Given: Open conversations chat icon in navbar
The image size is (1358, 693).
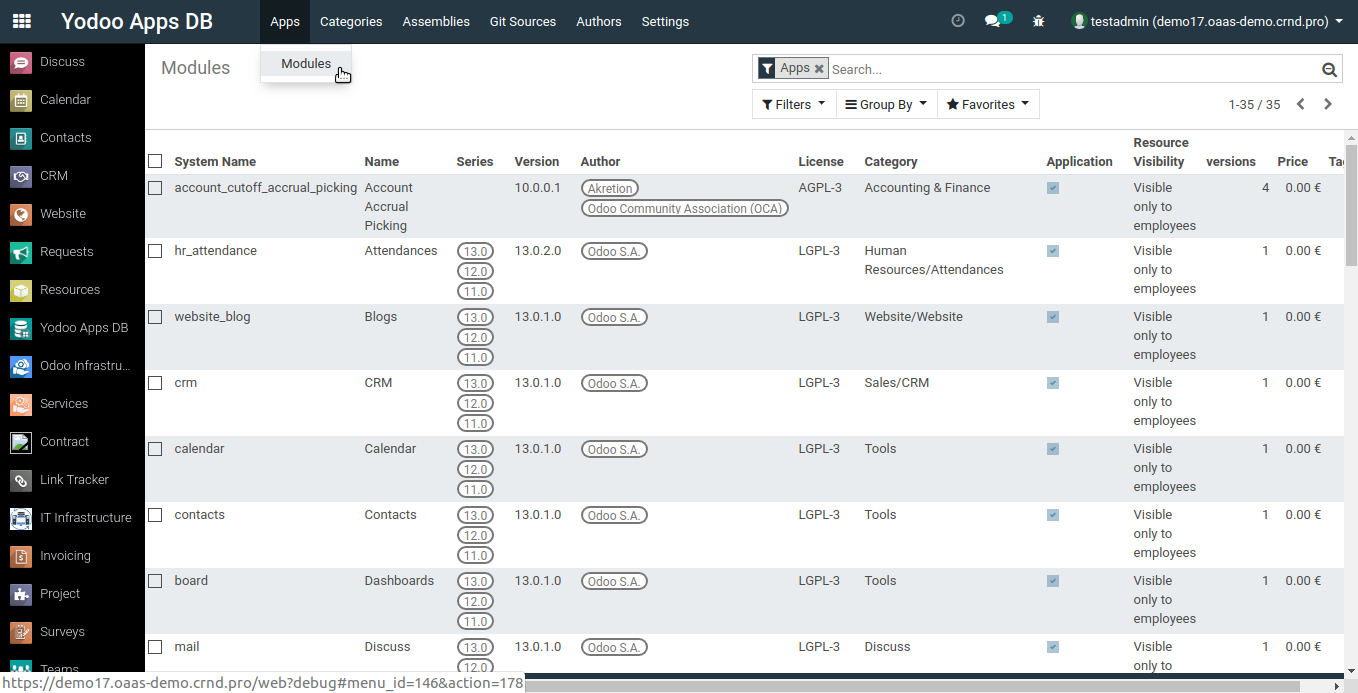Looking at the screenshot, I should click(993, 21).
